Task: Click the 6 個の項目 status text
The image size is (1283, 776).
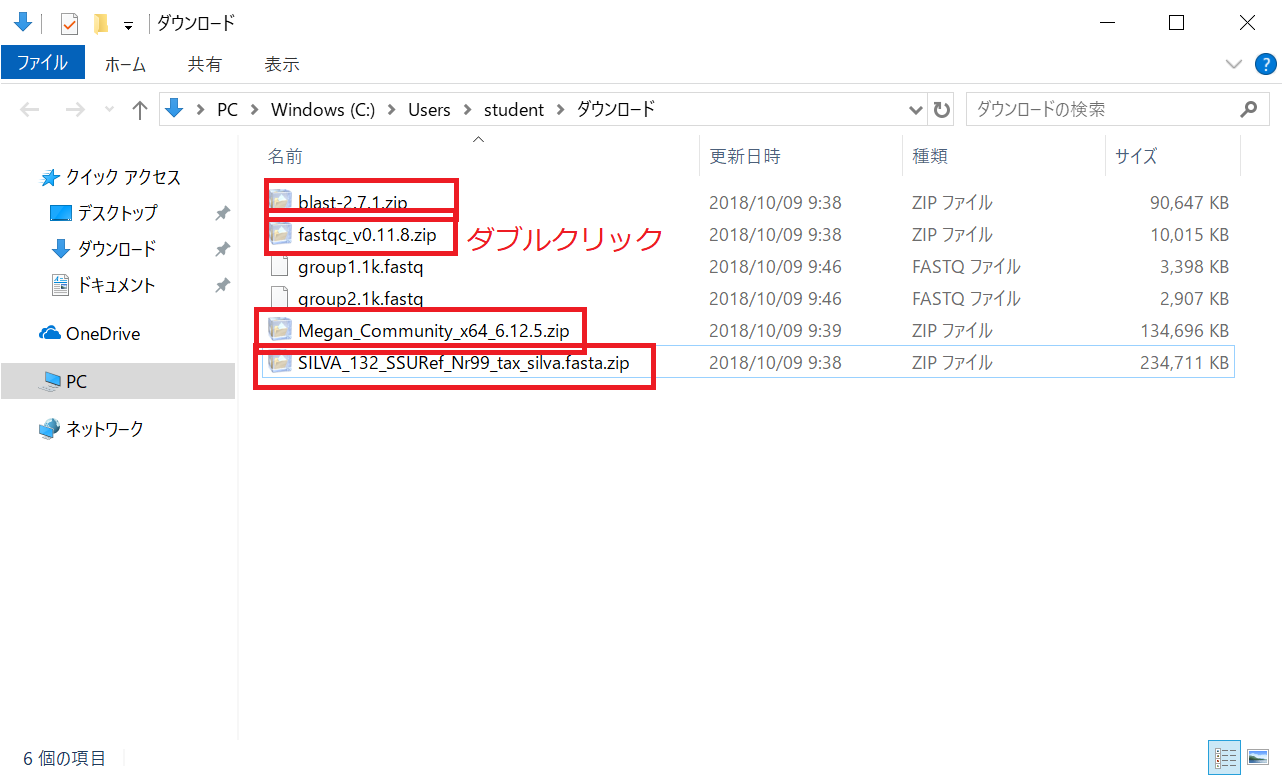Action: click(64, 758)
